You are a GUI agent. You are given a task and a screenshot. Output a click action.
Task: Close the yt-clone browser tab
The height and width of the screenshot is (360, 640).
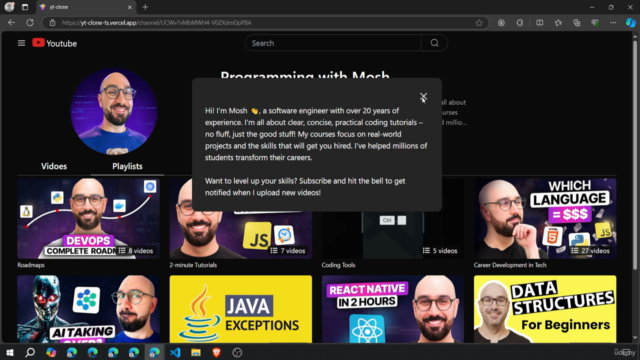[x=129, y=7]
